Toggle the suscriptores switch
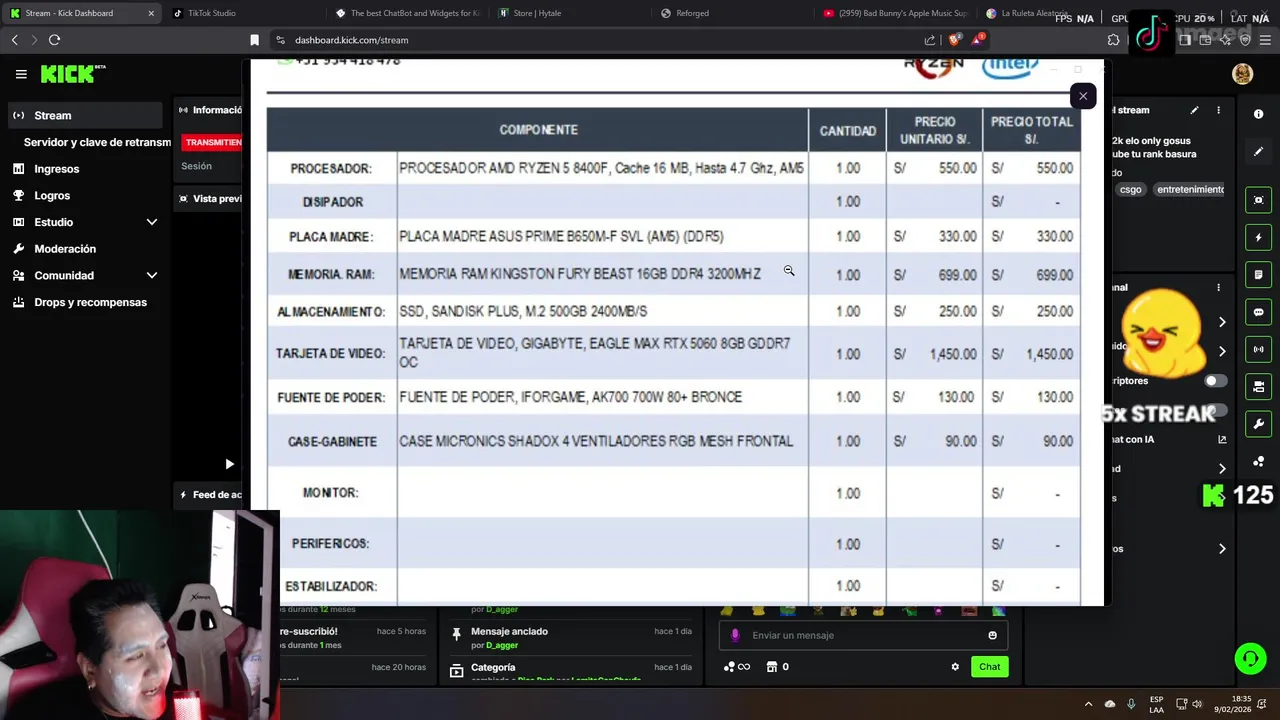Screen dimensions: 1280x720 [x=1216, y=381]
